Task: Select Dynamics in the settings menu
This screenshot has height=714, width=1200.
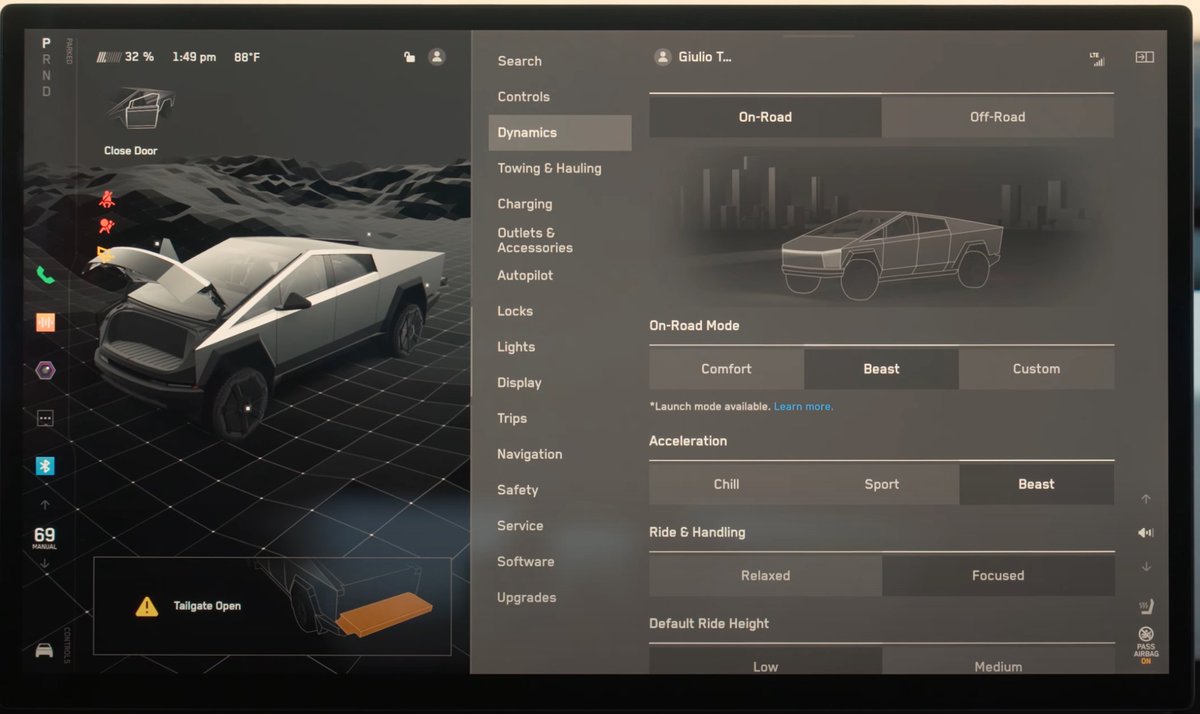Action: pyautogui.click(x=560, y=132)
